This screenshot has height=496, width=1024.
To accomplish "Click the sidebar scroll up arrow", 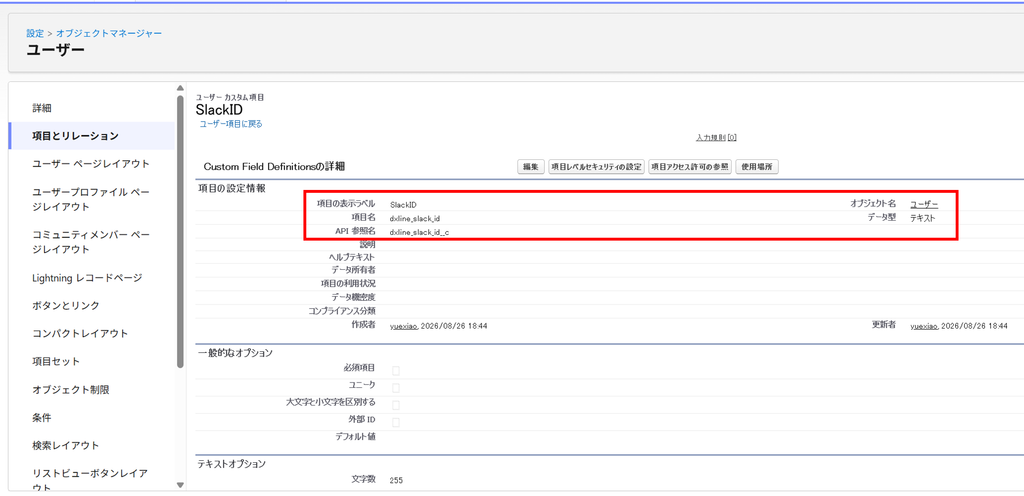I will point(180,88).
